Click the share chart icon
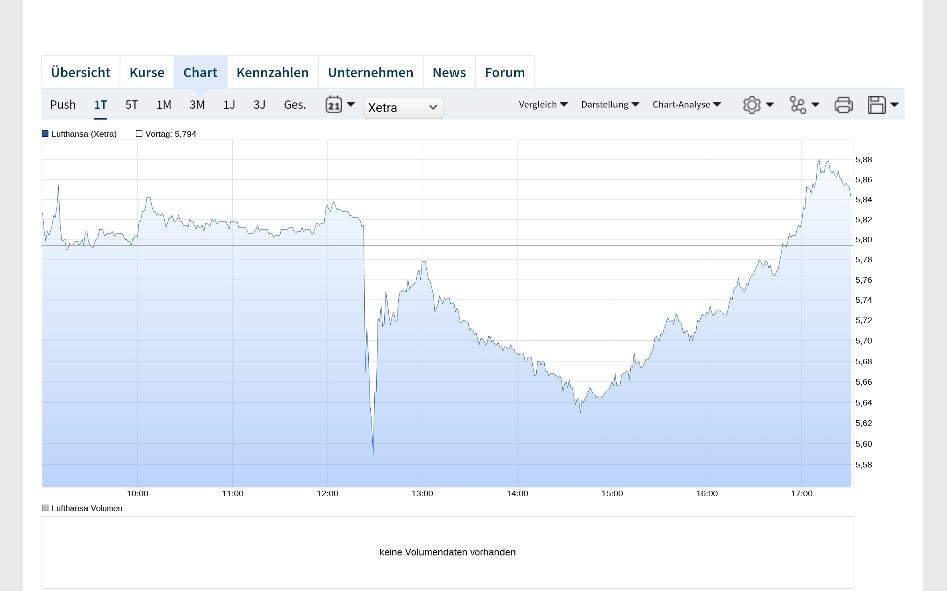947x591 pixels. (x=798, y=105)
